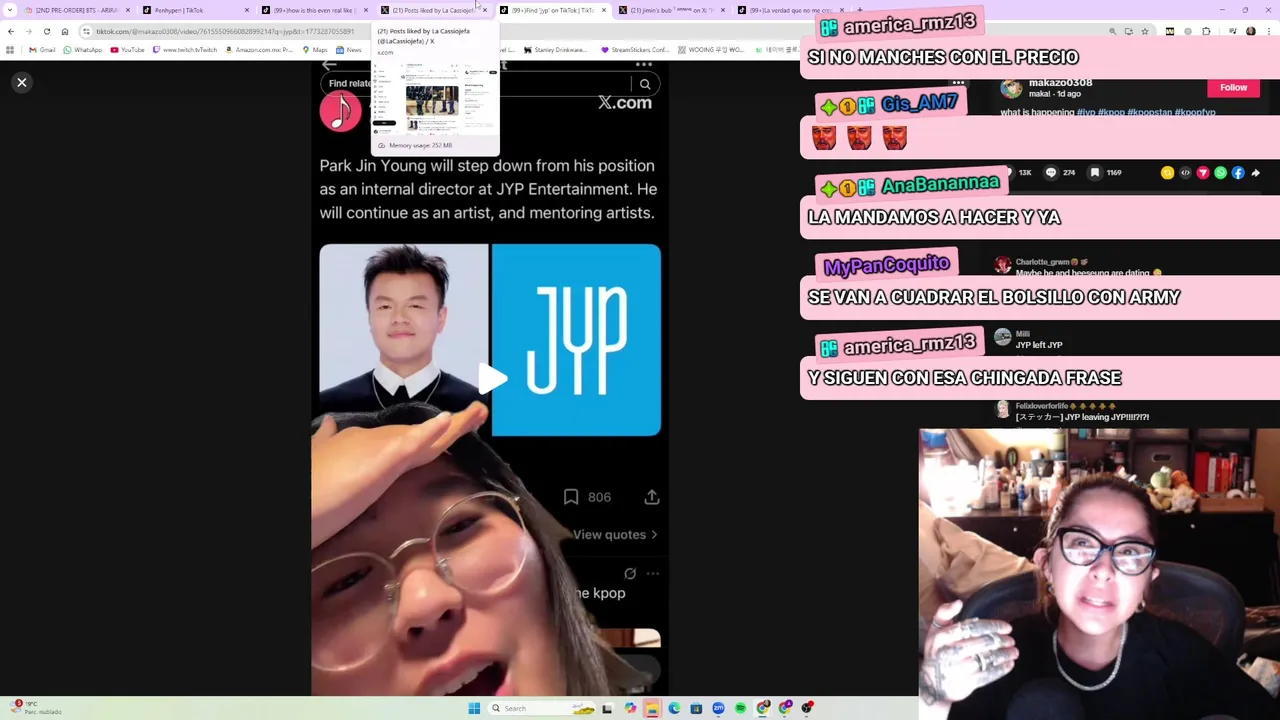Open Spotify from the taskbar
Screen dimensions: 1280x720
pos(740,708)
